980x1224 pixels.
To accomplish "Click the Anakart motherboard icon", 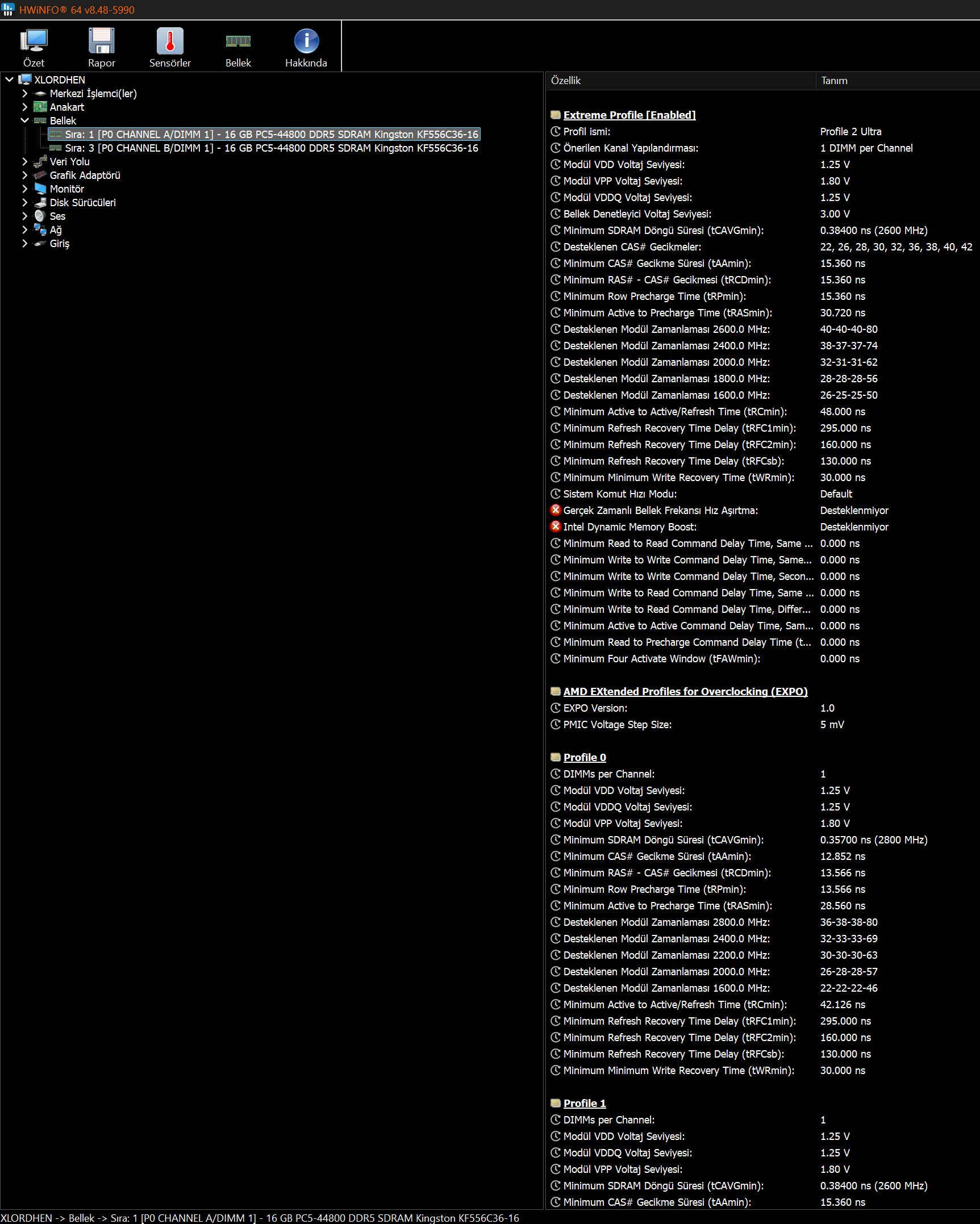I will point(40,107).
